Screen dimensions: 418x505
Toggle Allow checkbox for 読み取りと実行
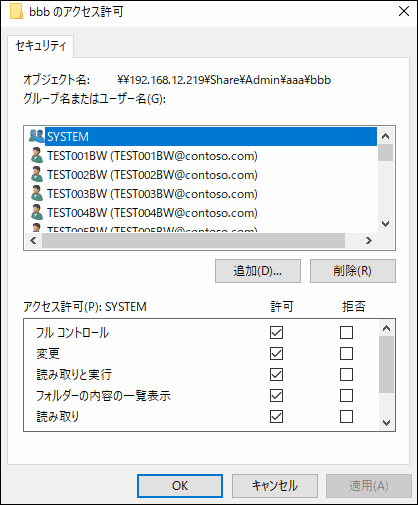(276, 374)
